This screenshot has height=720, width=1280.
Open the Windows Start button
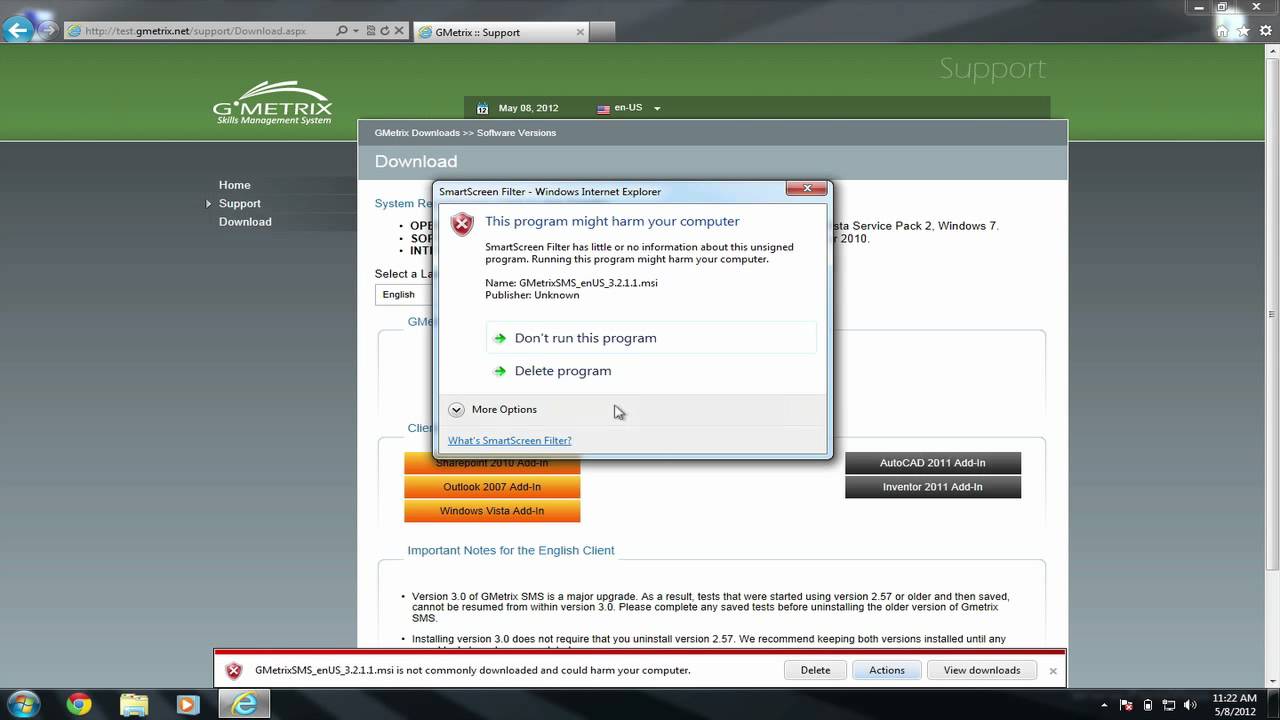click(22, 704)
